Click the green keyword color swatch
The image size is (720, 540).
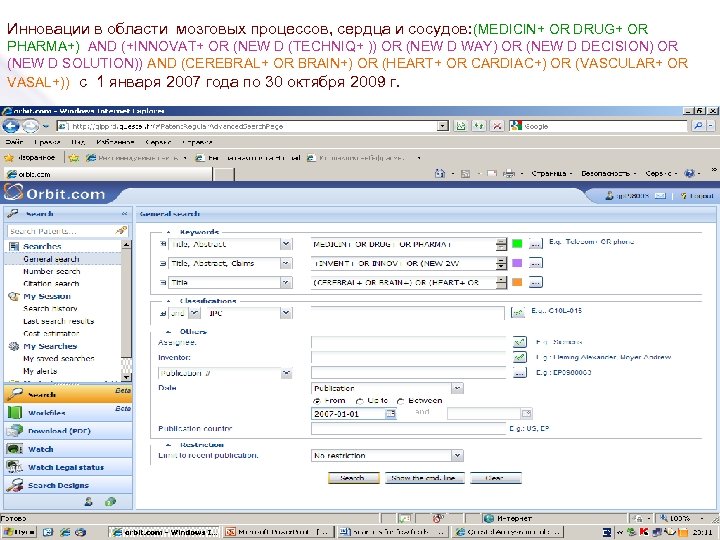click(x=517, y=244)
